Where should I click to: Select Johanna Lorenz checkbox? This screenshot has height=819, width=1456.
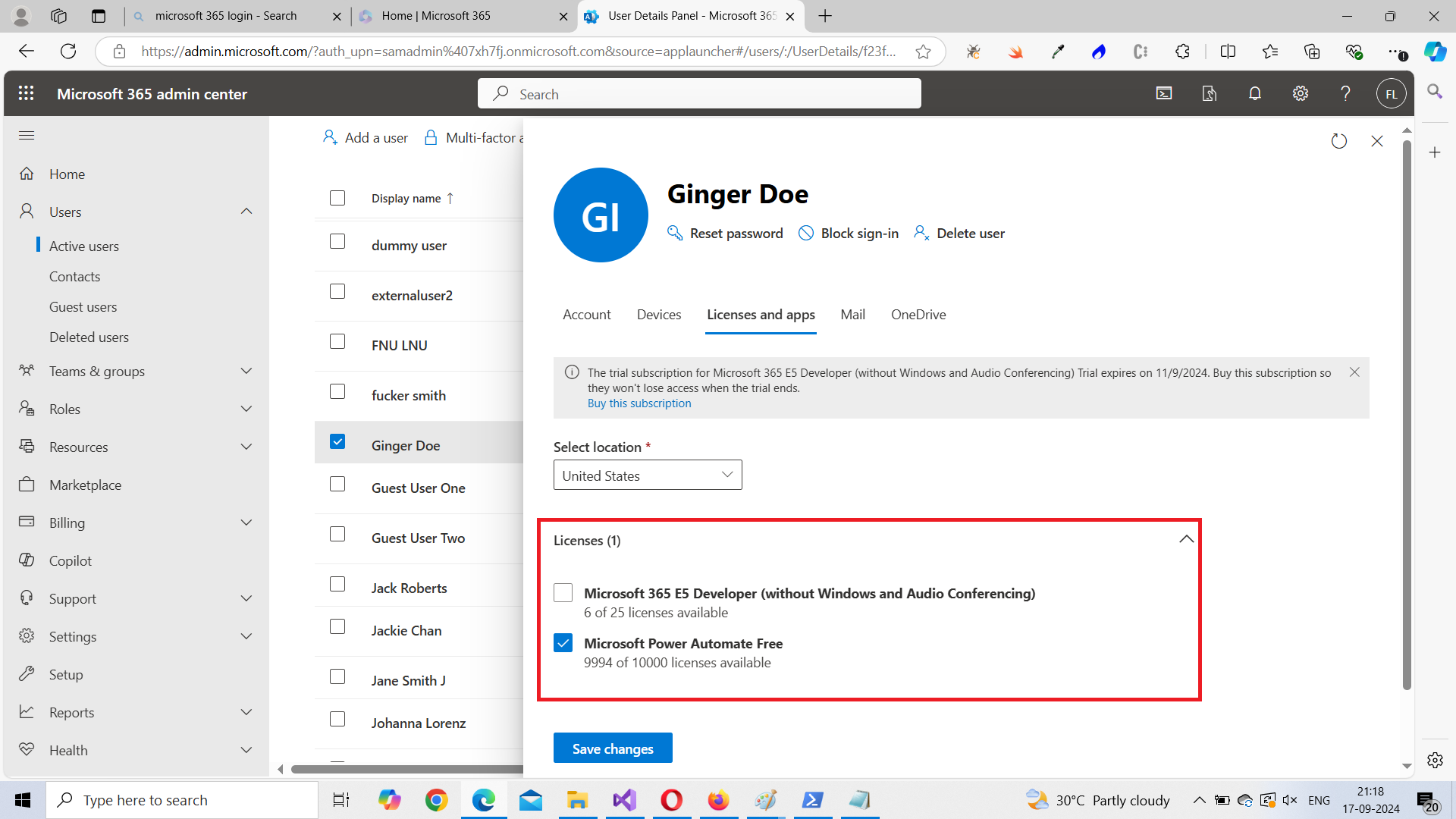tap(337, 719)
